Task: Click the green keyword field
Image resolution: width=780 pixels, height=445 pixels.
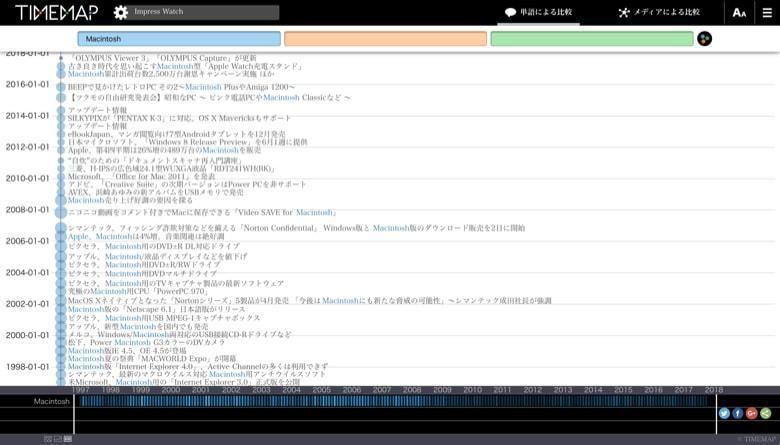Action: (x=592, y=39)
